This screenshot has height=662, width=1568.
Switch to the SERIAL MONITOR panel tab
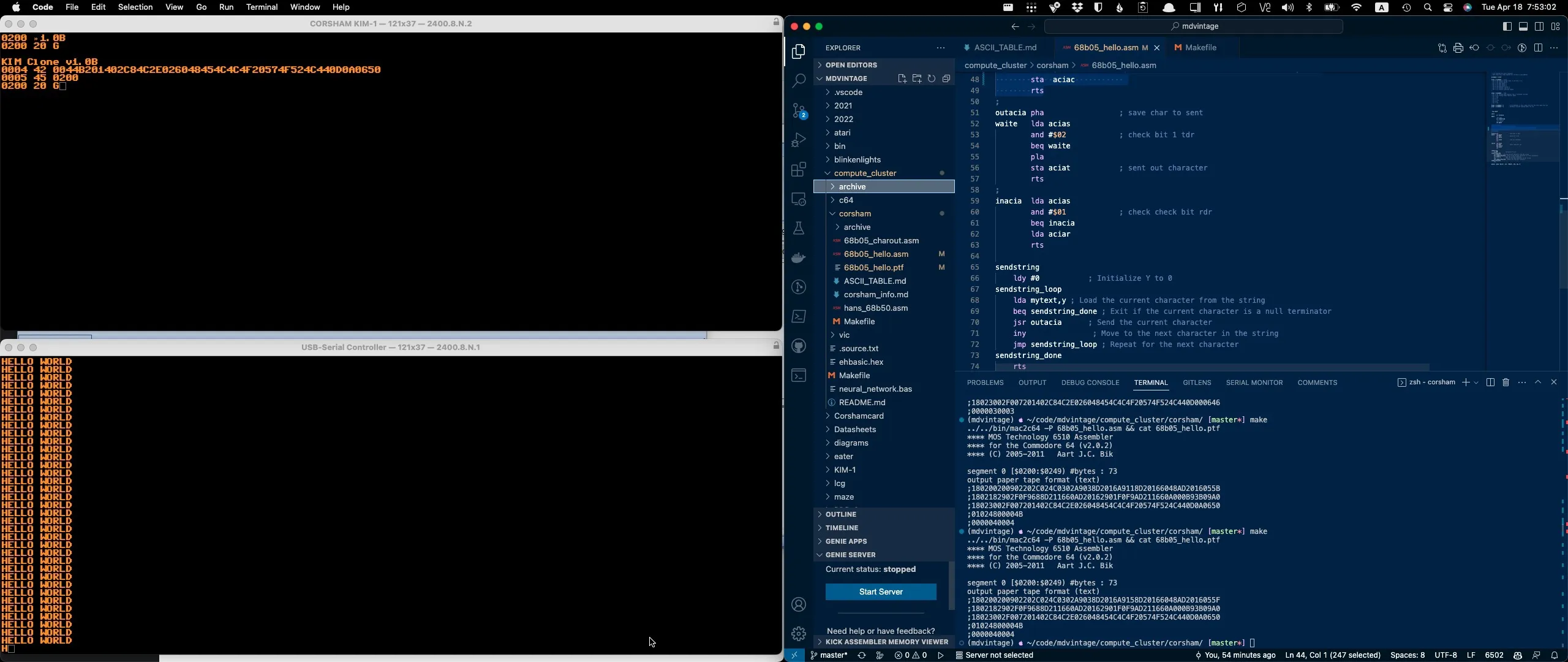click(1254, 382)
